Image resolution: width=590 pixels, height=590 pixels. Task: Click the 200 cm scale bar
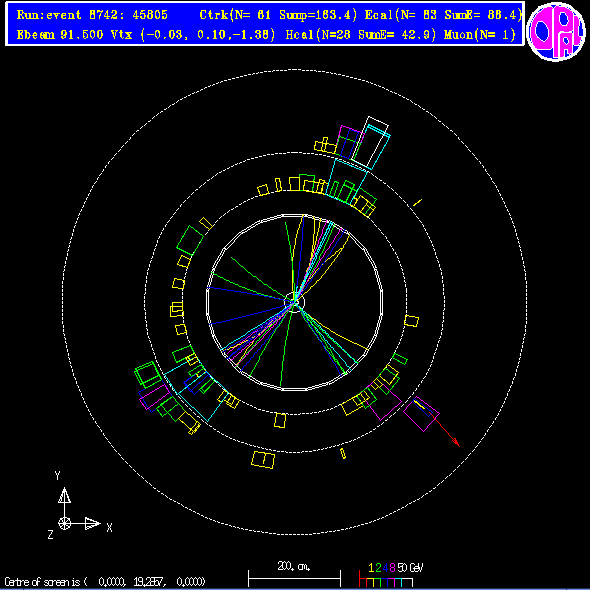(294, 576)
